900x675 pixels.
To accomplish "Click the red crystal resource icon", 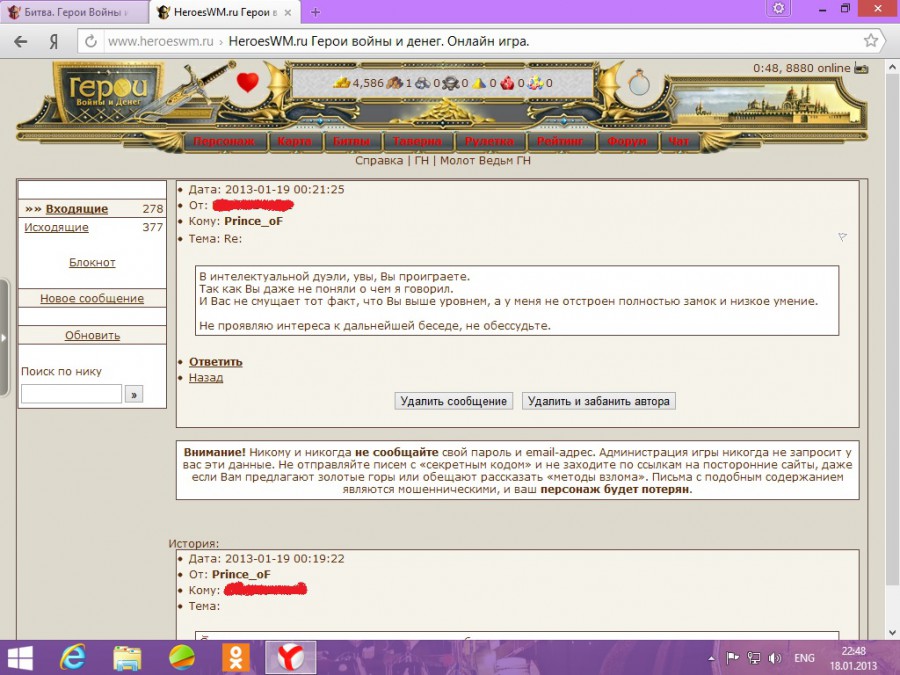I will [507, 83].
